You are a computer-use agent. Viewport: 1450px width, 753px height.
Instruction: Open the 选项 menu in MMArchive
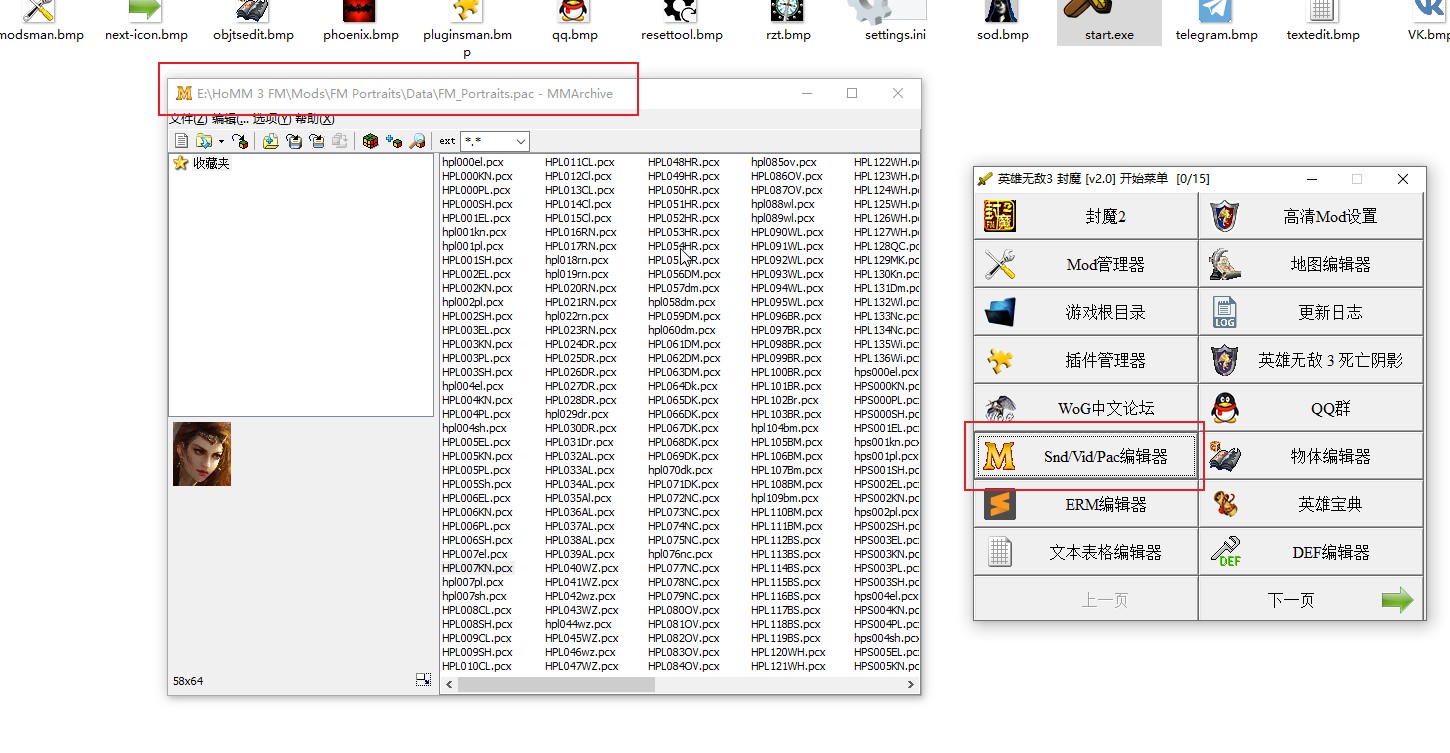click(x=272, y=119)
